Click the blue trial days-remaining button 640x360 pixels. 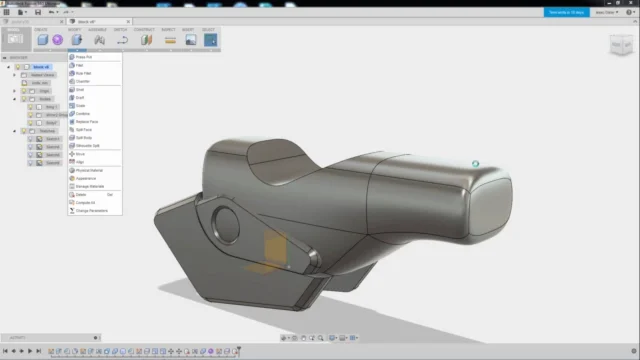click(566, 12)
